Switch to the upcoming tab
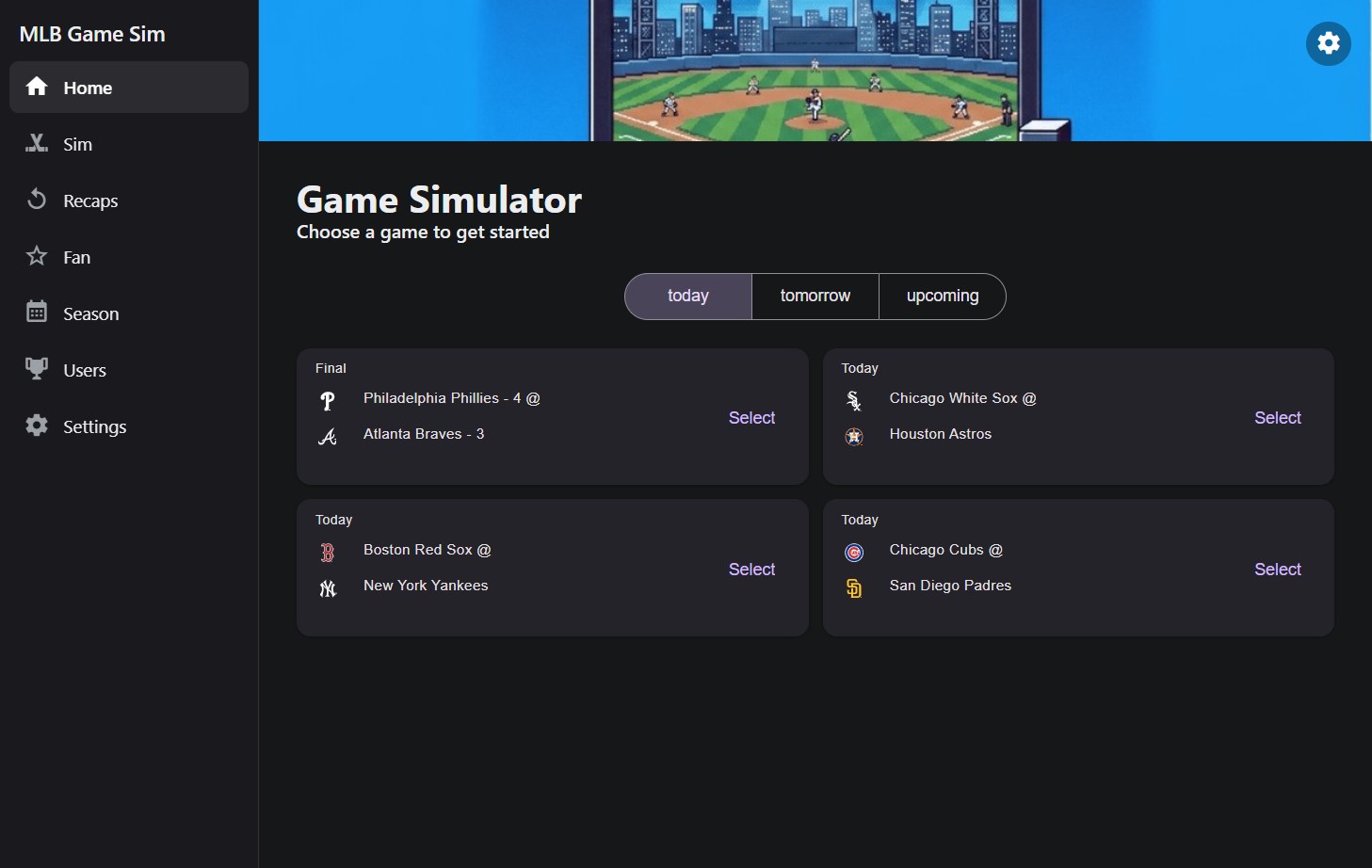The height and width of the screenshot is (868, 1372). [943, 297]
